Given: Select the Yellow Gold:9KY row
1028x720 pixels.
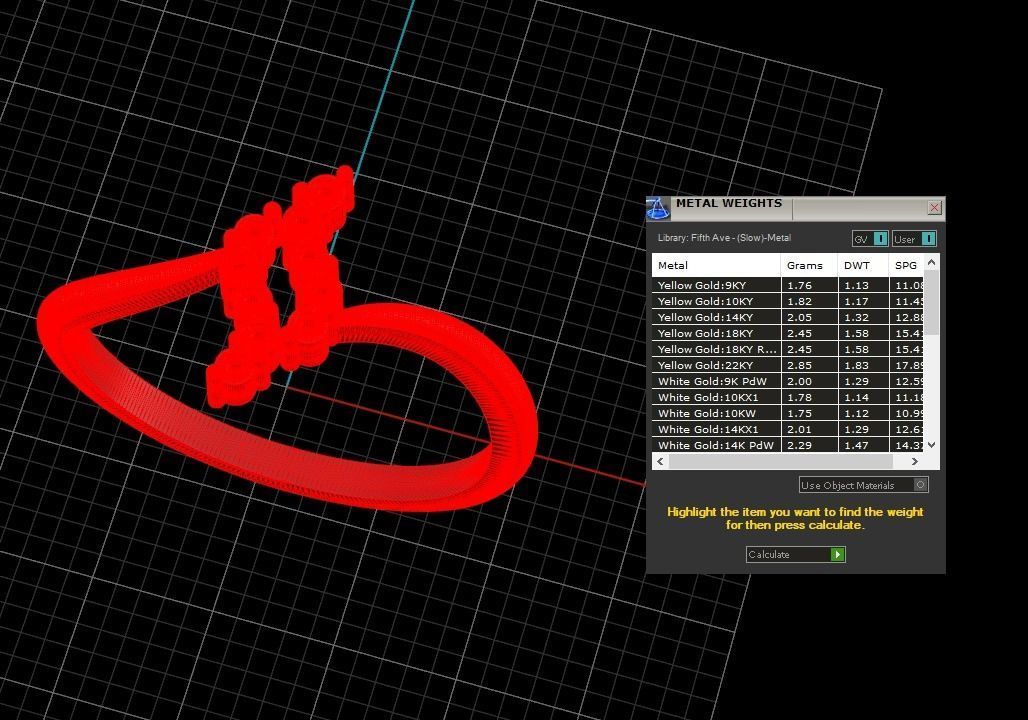Looking at the screenshot, I should point(787,285).
